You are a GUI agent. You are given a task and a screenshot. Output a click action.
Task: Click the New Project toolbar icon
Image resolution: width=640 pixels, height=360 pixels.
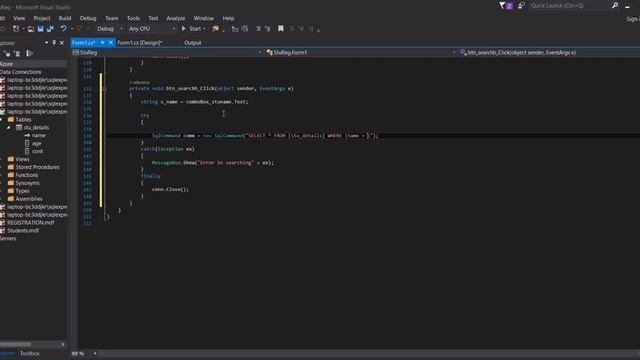point(16,29)
